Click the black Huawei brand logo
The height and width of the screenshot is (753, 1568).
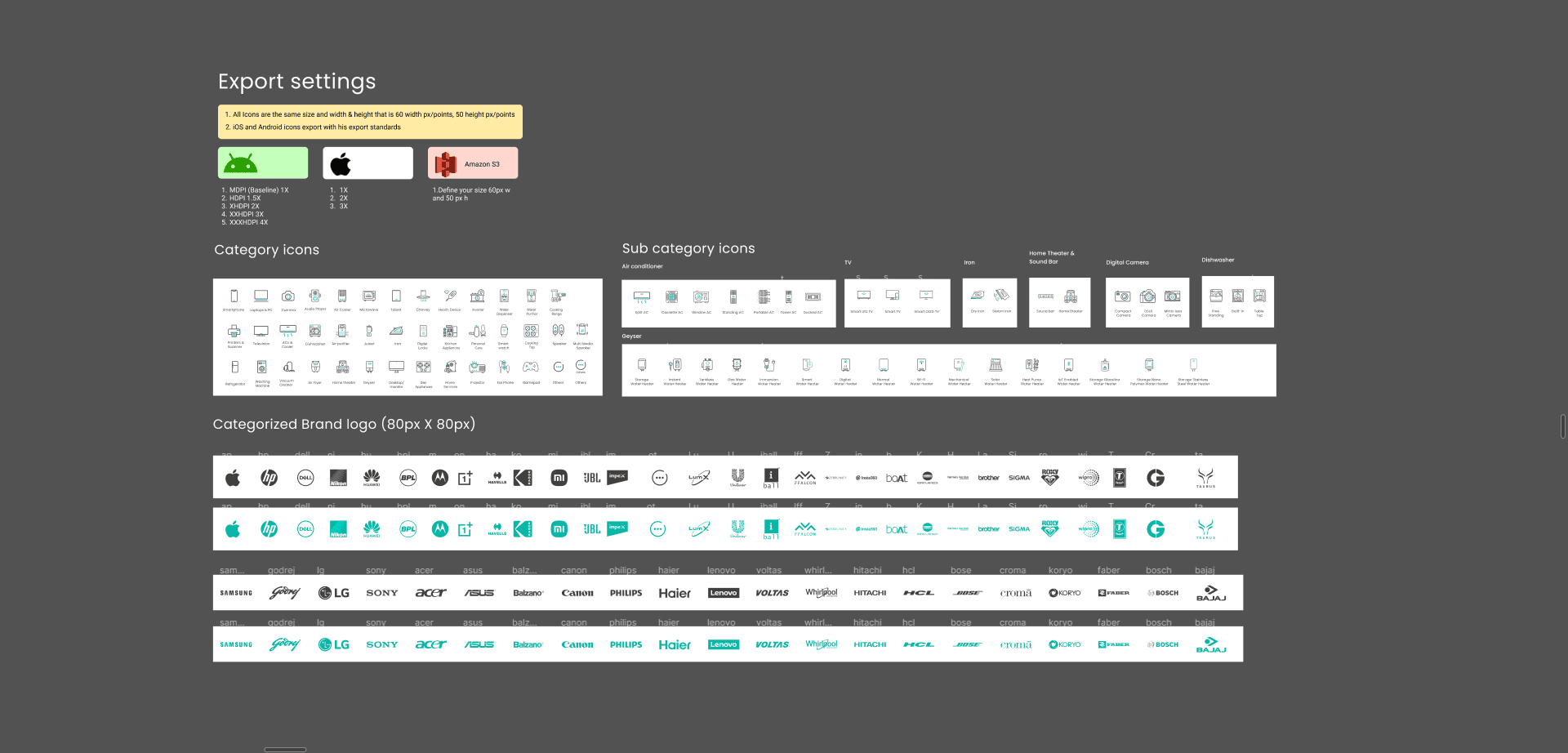click(372, 478)
